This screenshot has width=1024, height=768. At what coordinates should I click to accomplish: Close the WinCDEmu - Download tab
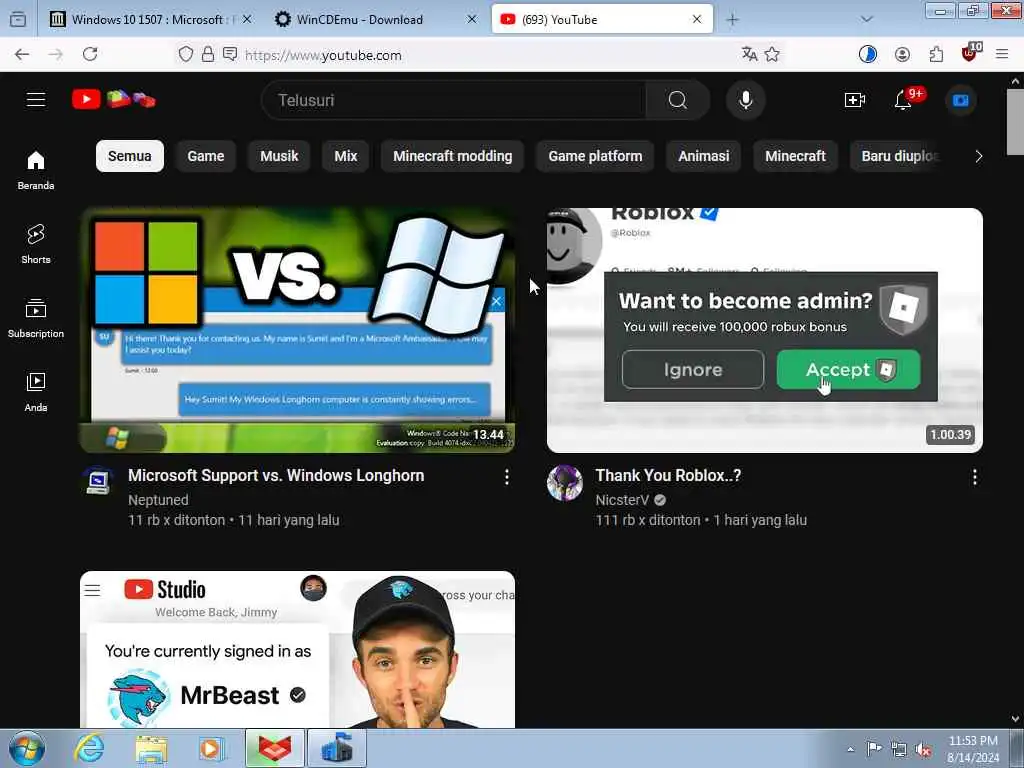pos(472,20)
